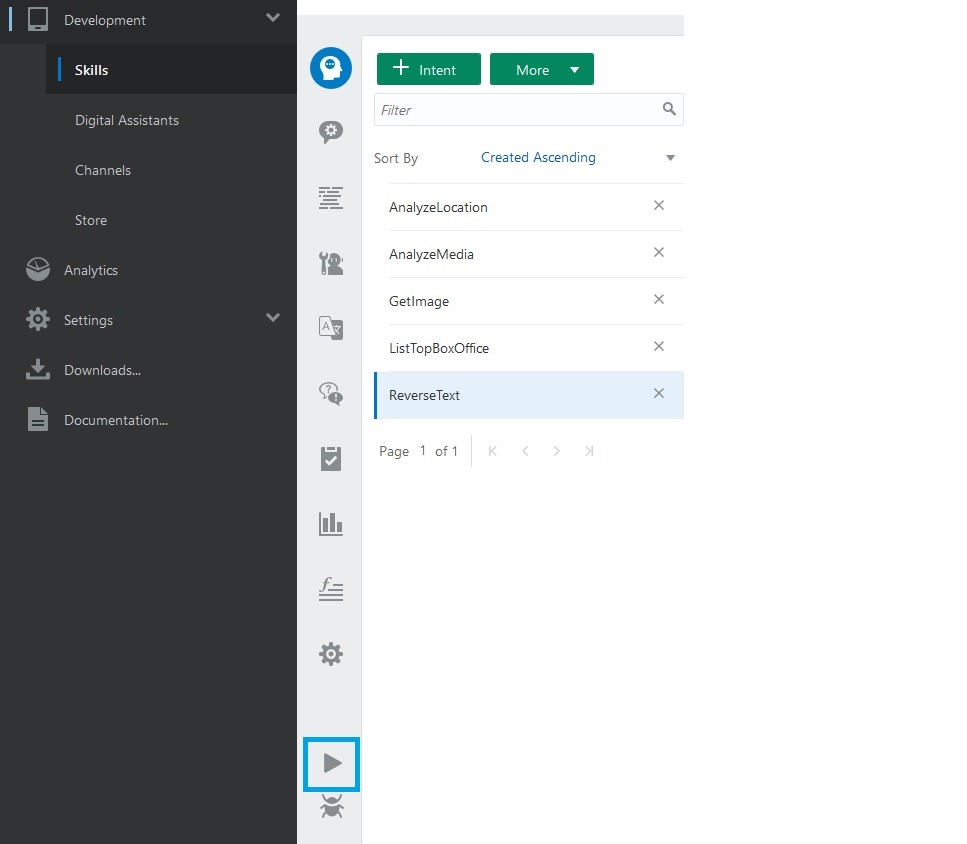Open the clipboard checkmark icon
Screen dimensions: 967x844
330,458
